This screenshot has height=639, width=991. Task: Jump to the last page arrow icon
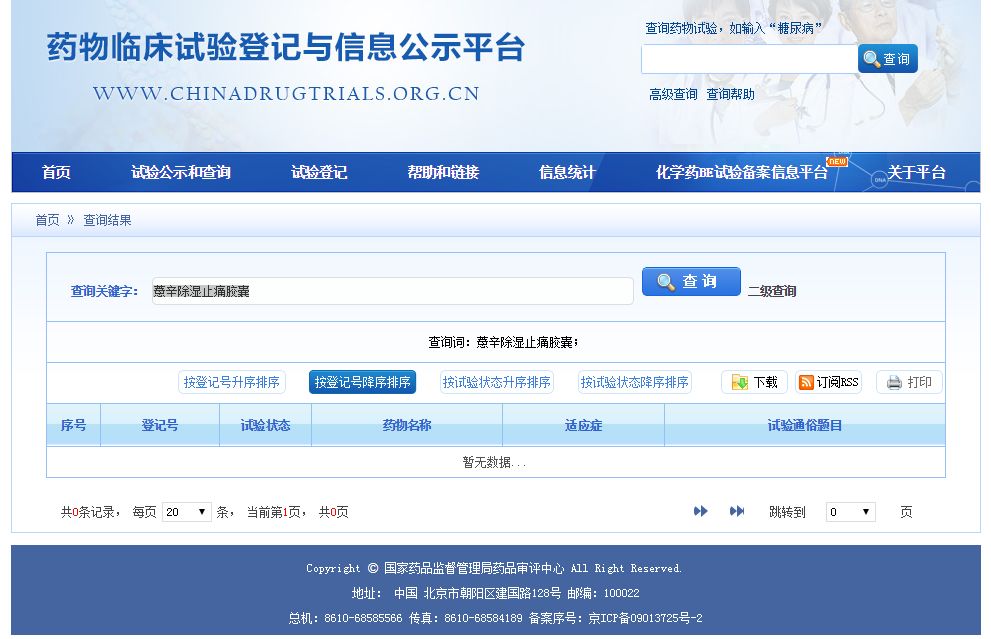click(737, 511)
